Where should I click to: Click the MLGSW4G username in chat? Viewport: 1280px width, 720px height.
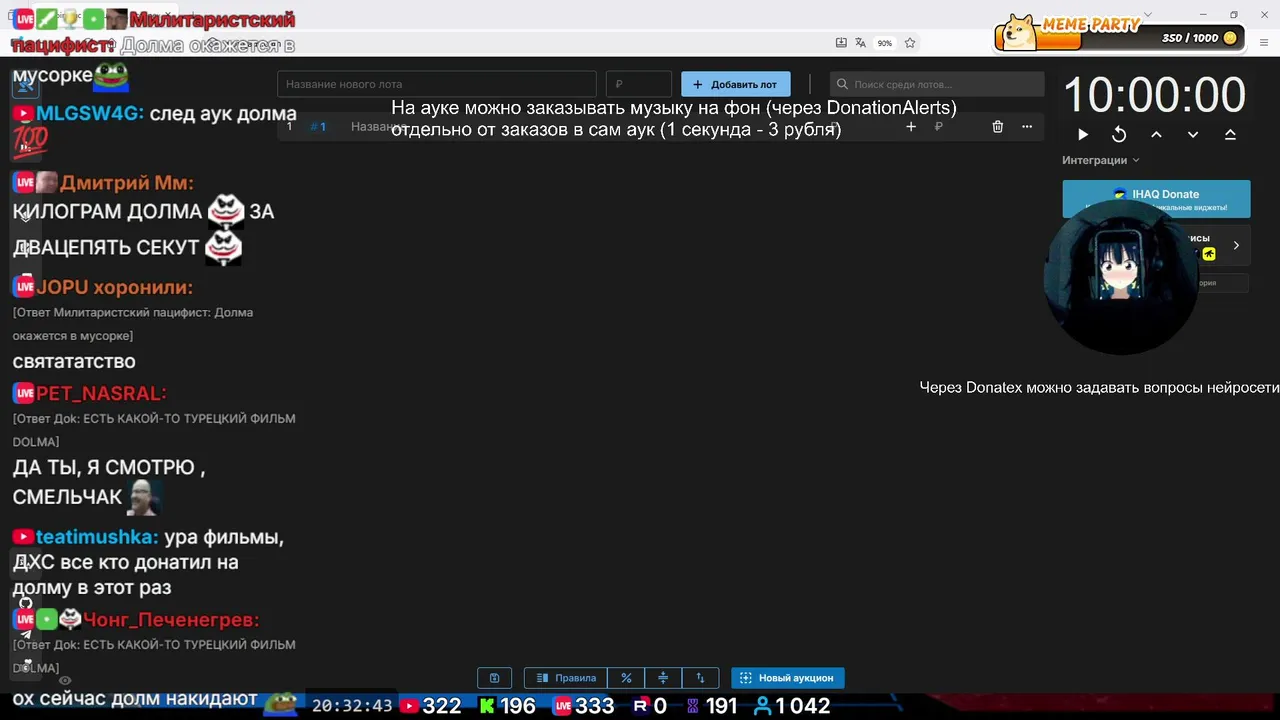[x=89, y=114]
